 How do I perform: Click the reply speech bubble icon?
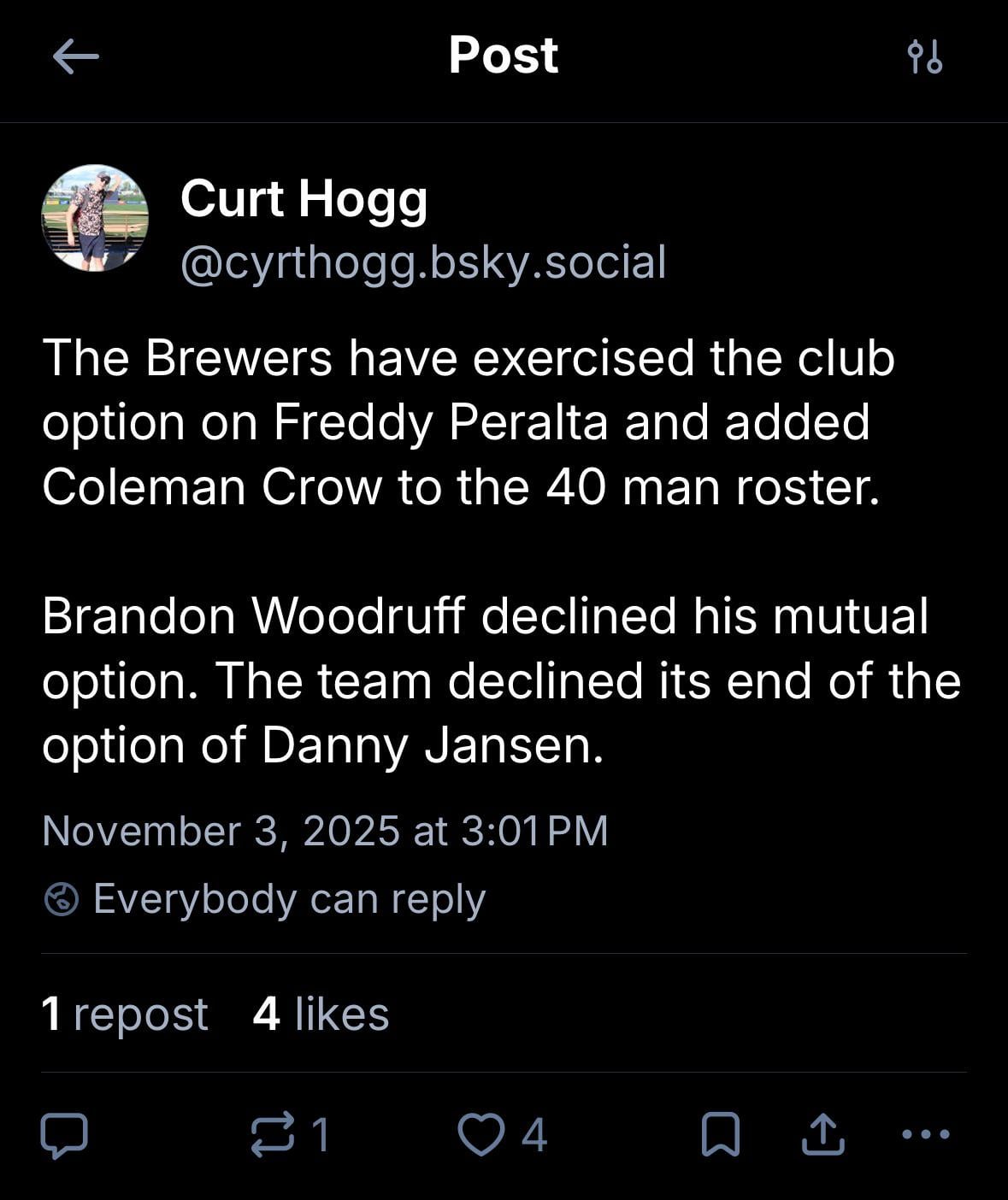coord(64,1135)
